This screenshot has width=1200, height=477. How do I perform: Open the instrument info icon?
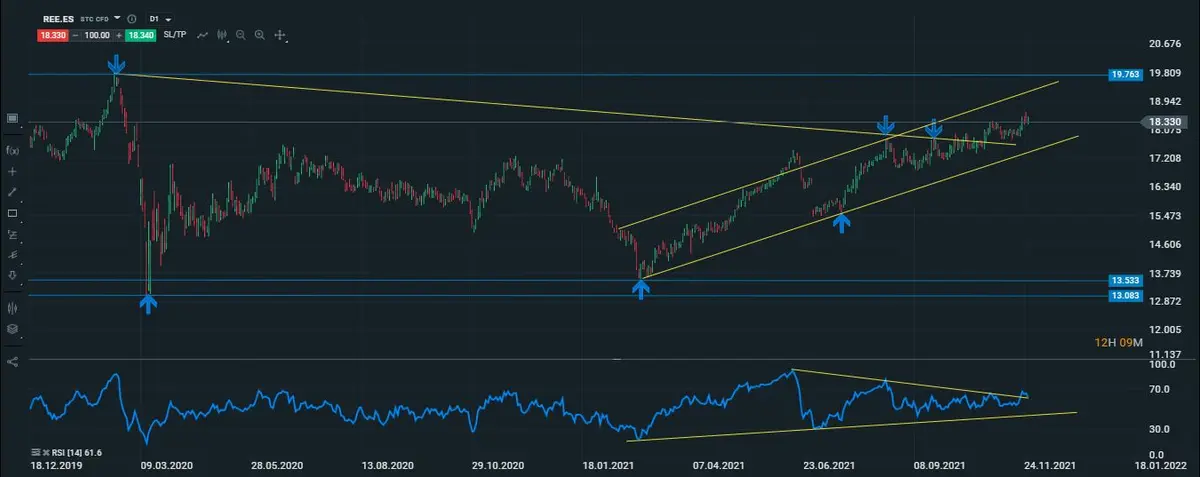pos(131,19)
